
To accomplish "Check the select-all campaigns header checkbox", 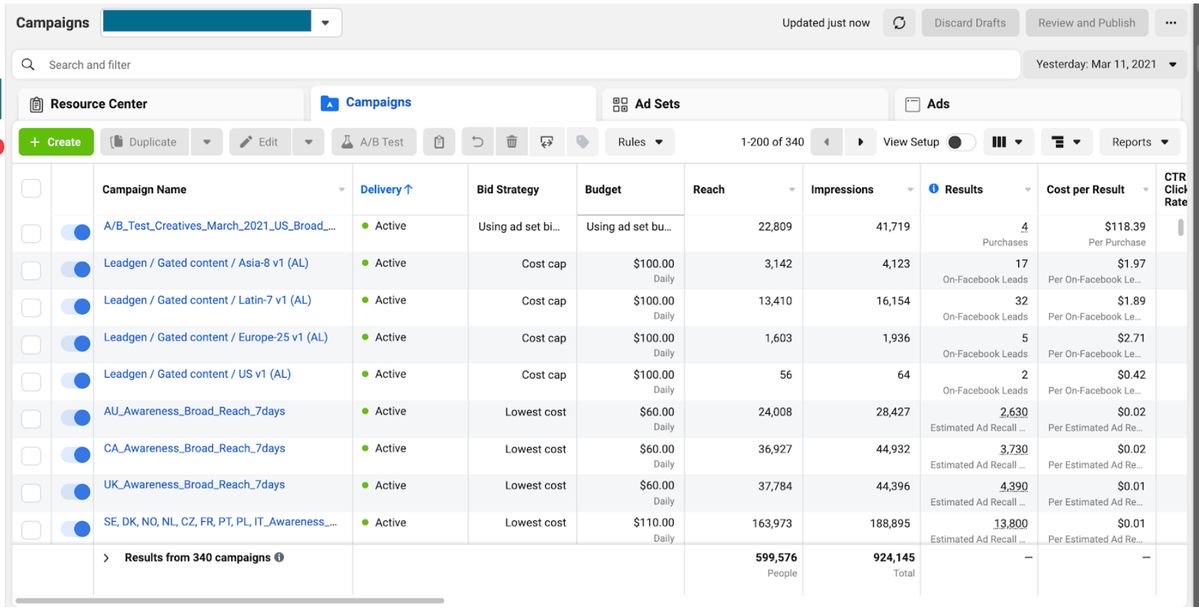I will (31, 189).
